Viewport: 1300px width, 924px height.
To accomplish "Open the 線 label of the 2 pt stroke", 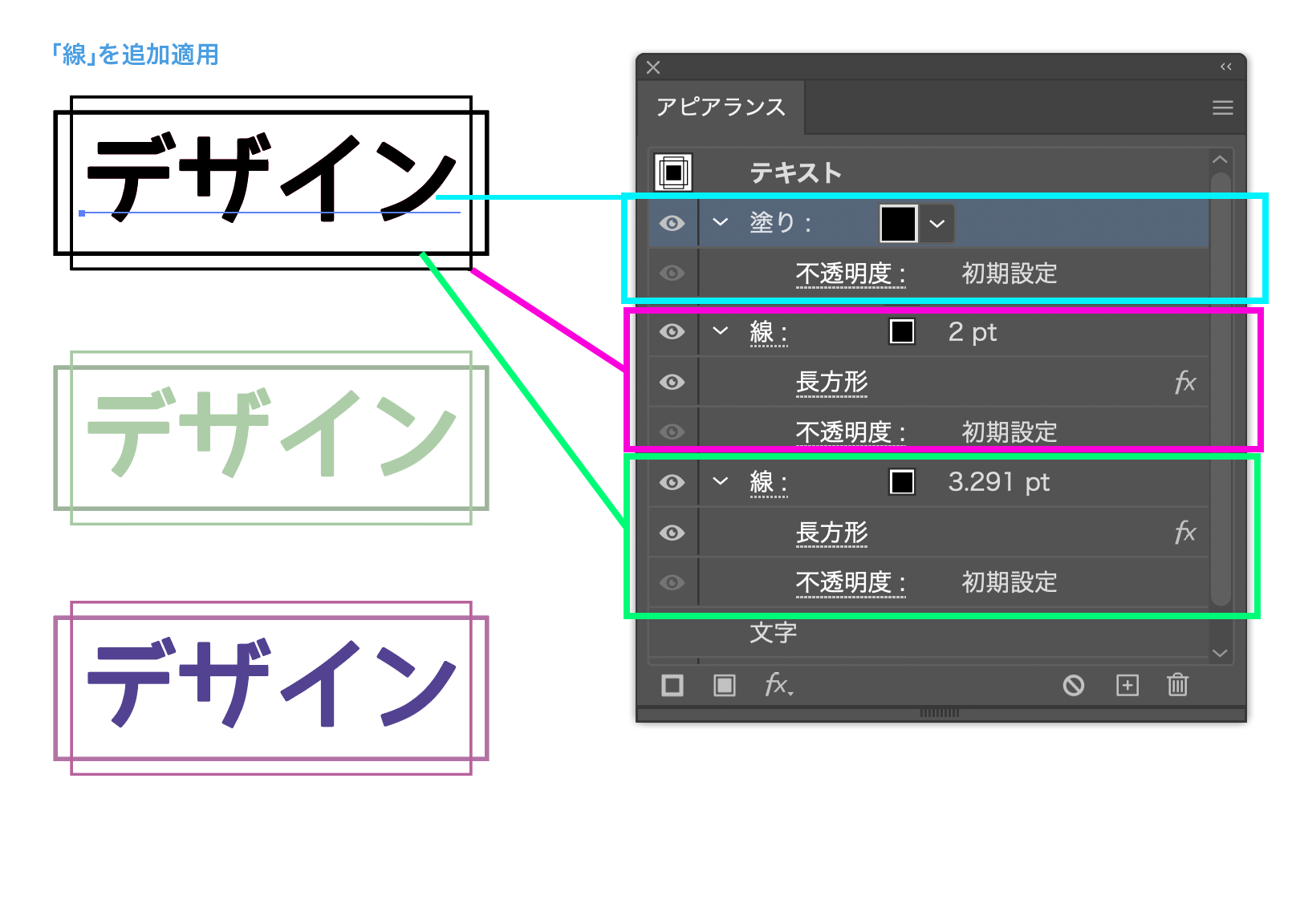I will click(768, 332).
